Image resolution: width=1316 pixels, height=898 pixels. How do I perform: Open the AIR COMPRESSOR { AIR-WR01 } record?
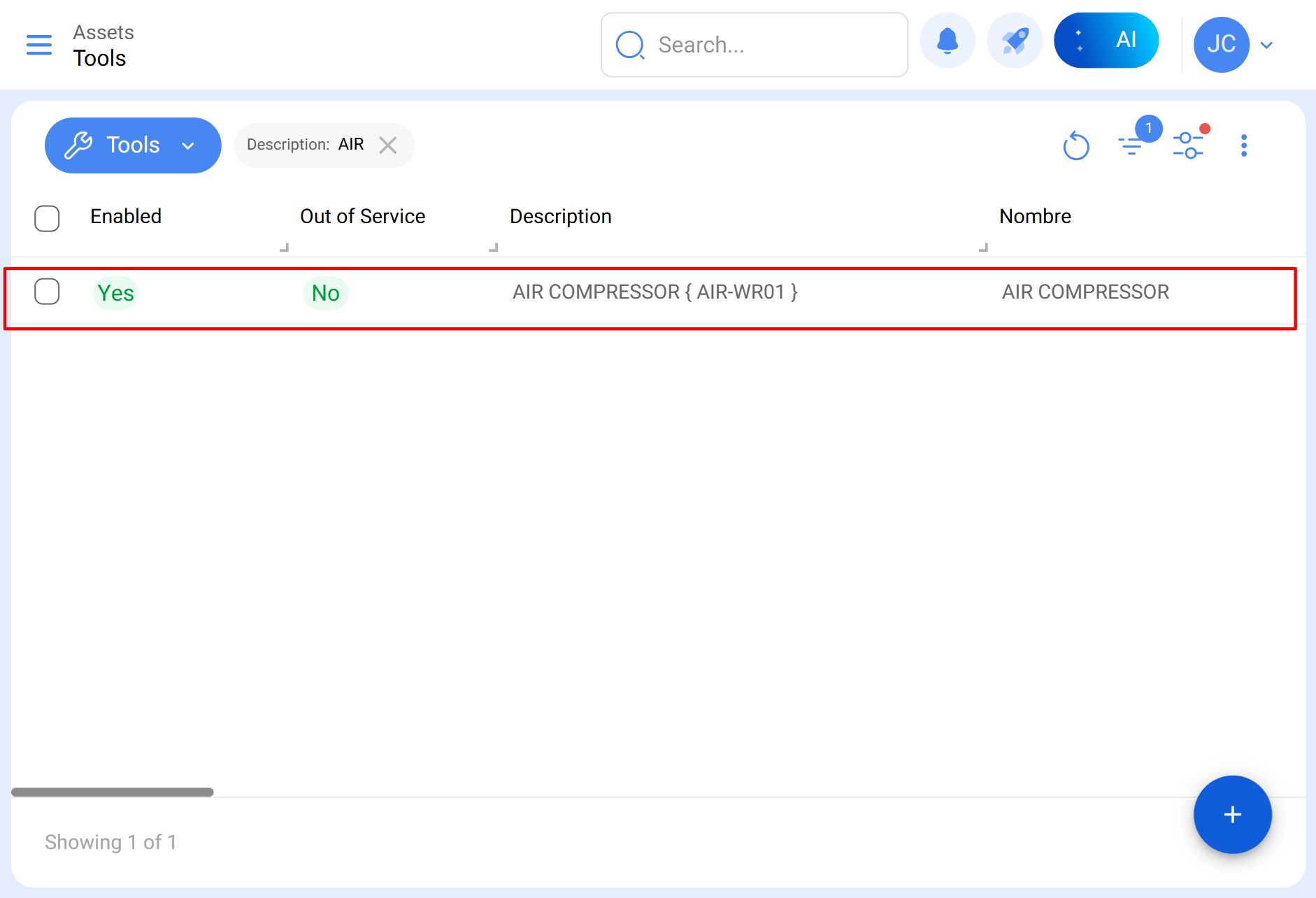pyautogui.click(x=655, y=292)
